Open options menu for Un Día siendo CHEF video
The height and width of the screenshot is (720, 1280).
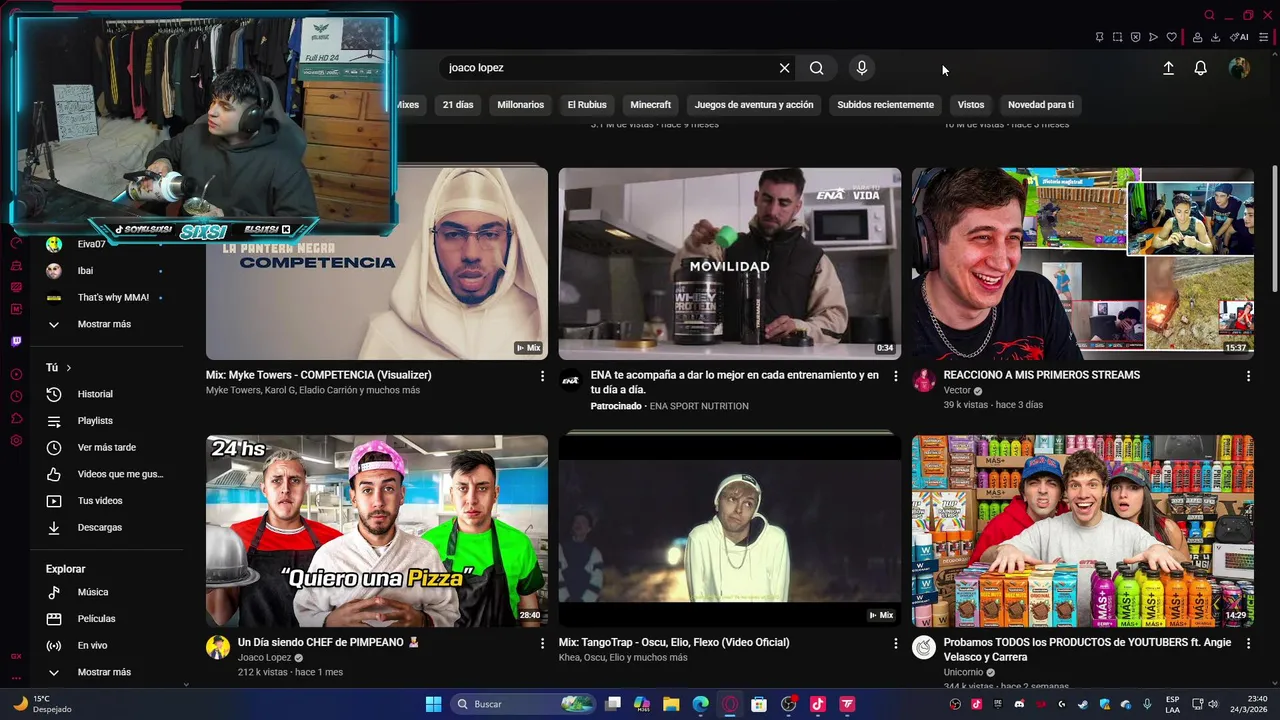point(542,643)
